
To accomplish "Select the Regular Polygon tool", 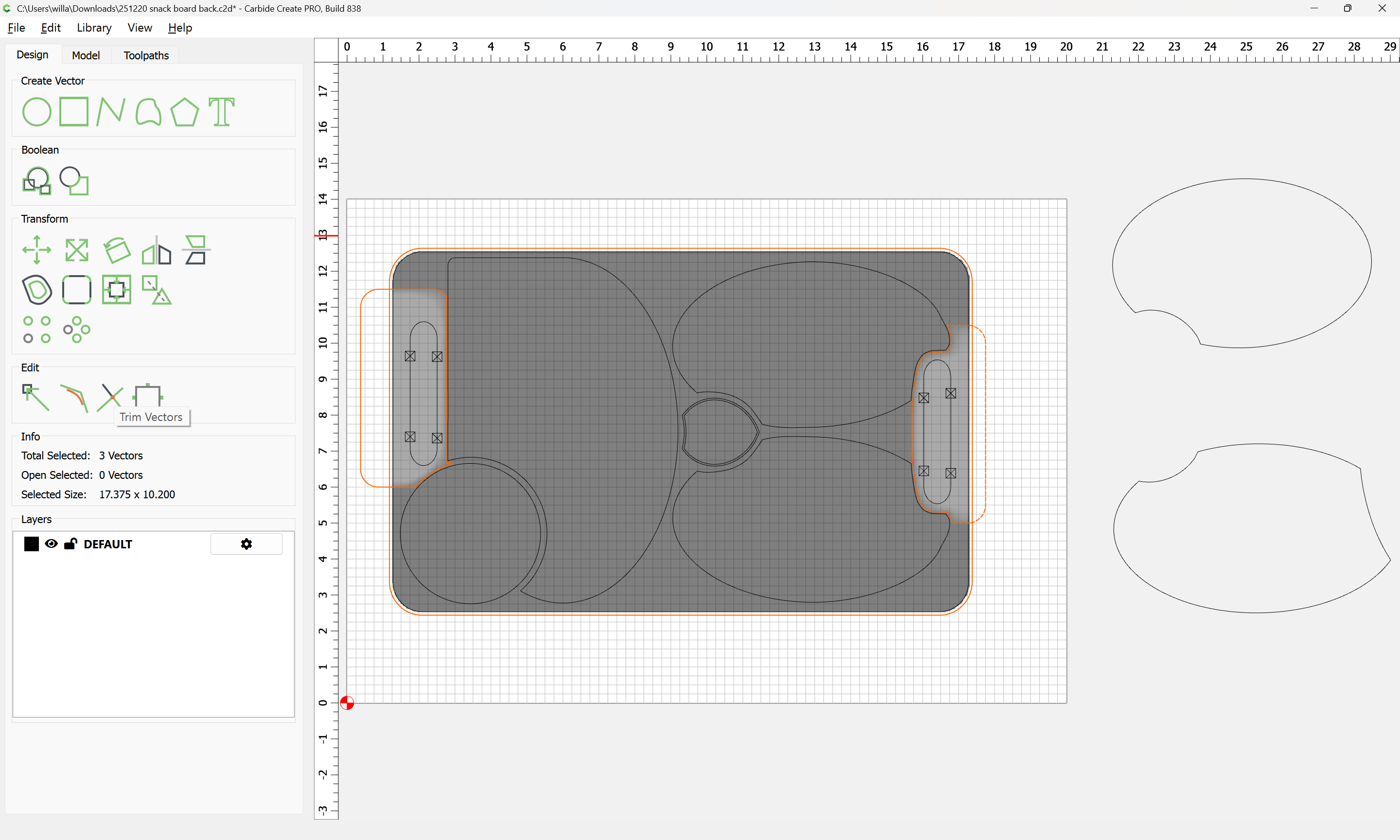I will (x=184, y=111).
